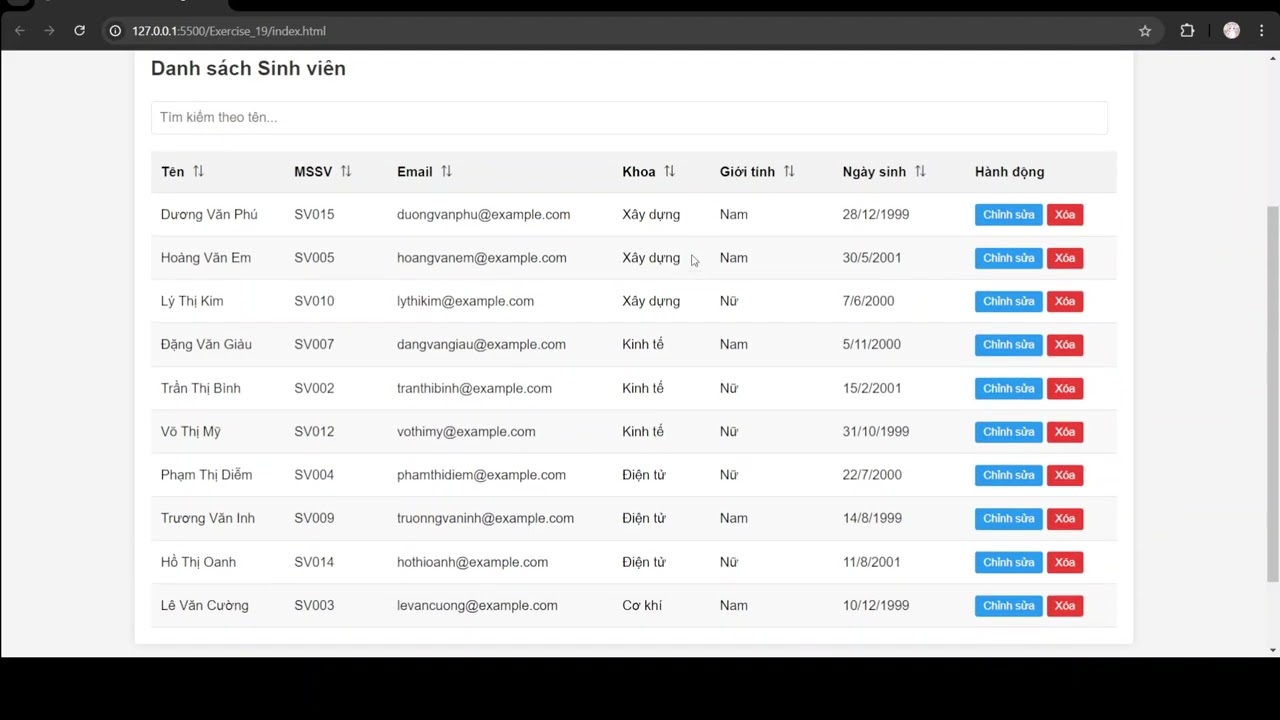
Task: Click the sort arrows next to MSSV
Action: pyautogui.click(x=346, y=172)
